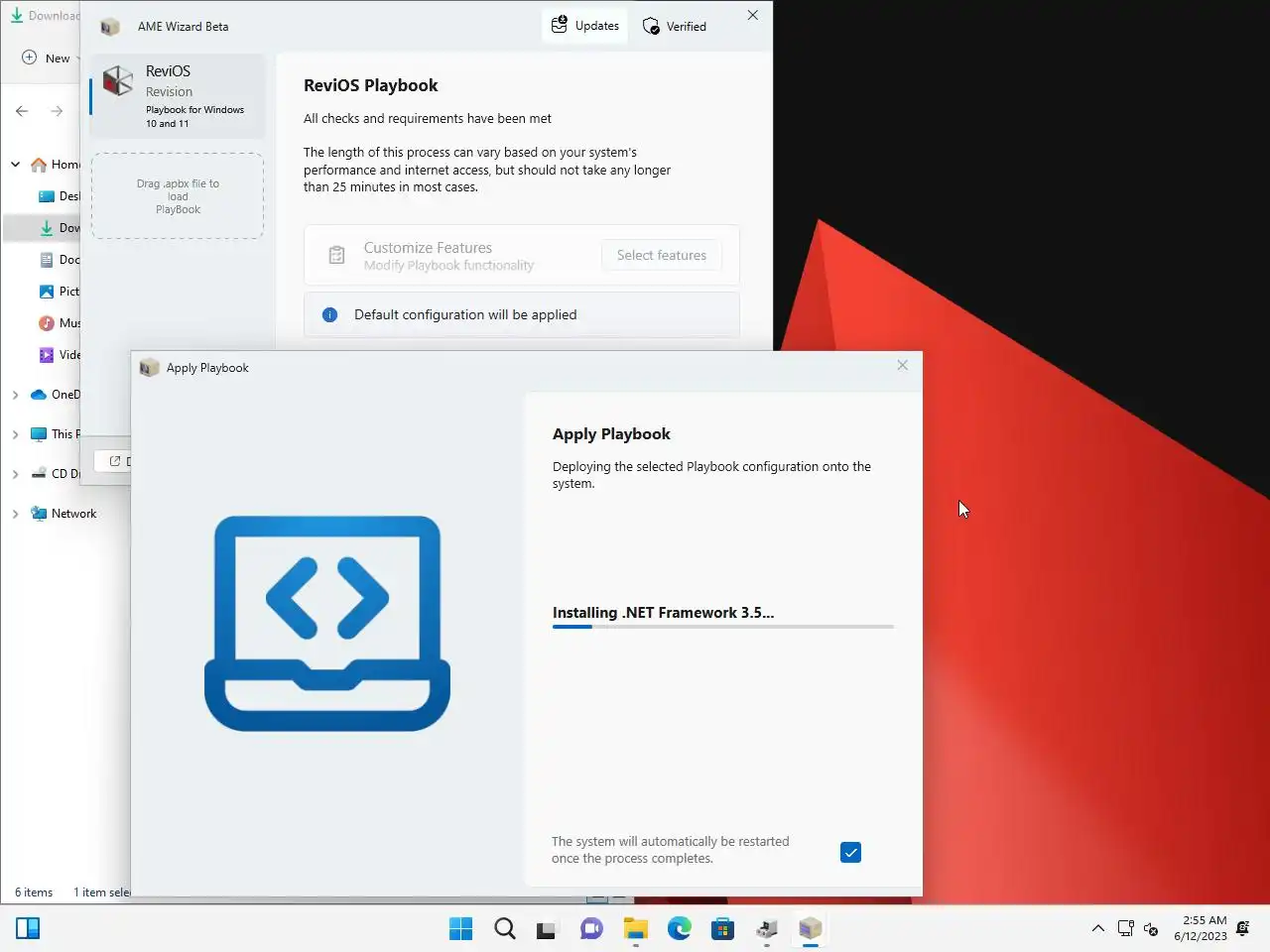The height and width of the screenshot is (952, 1270).
Task: Open Updates in AME Wizard
Action: (x=585, y=26)
